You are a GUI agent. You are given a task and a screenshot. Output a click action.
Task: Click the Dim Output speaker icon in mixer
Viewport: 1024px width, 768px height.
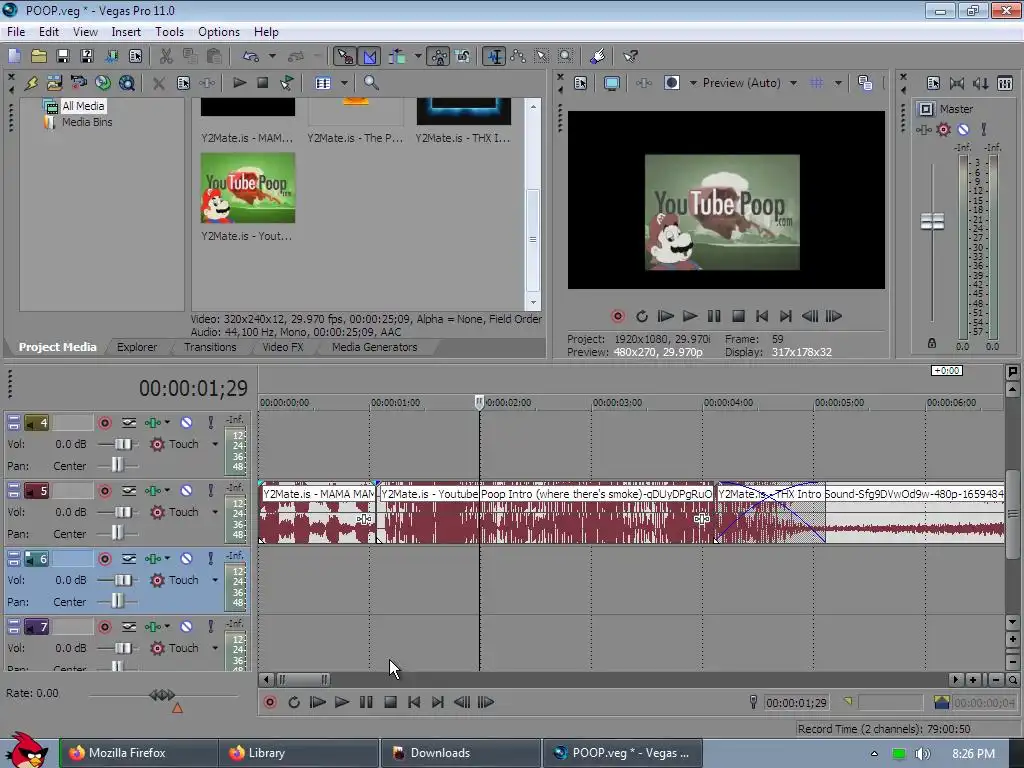[x=980, y=83]
